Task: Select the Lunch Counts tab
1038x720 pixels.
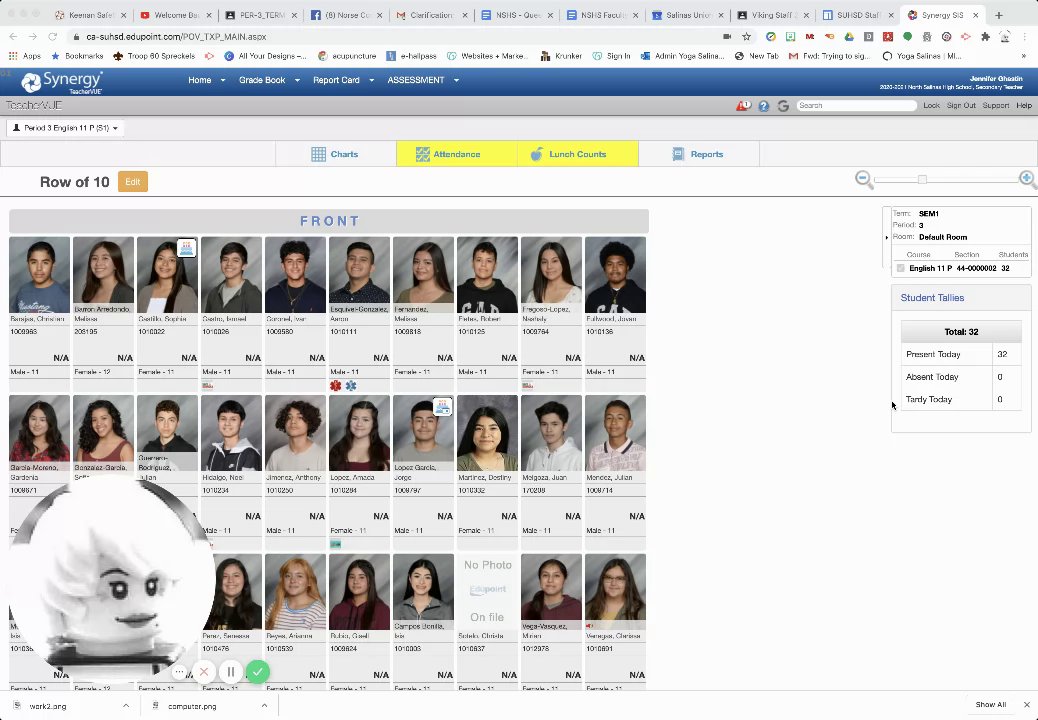Action: [x=578, y=154]
